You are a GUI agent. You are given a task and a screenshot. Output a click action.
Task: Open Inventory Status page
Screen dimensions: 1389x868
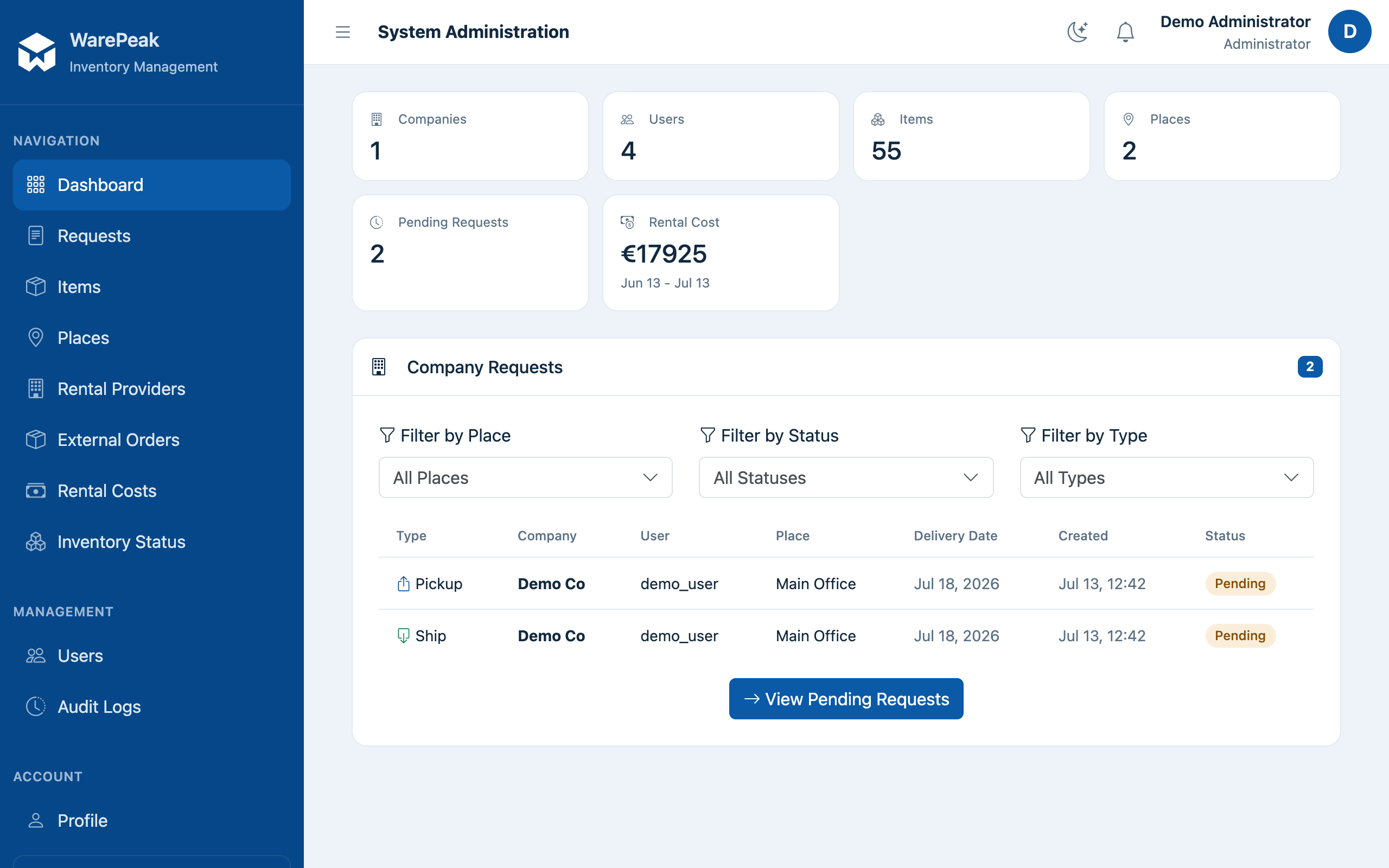pos(151,541)
